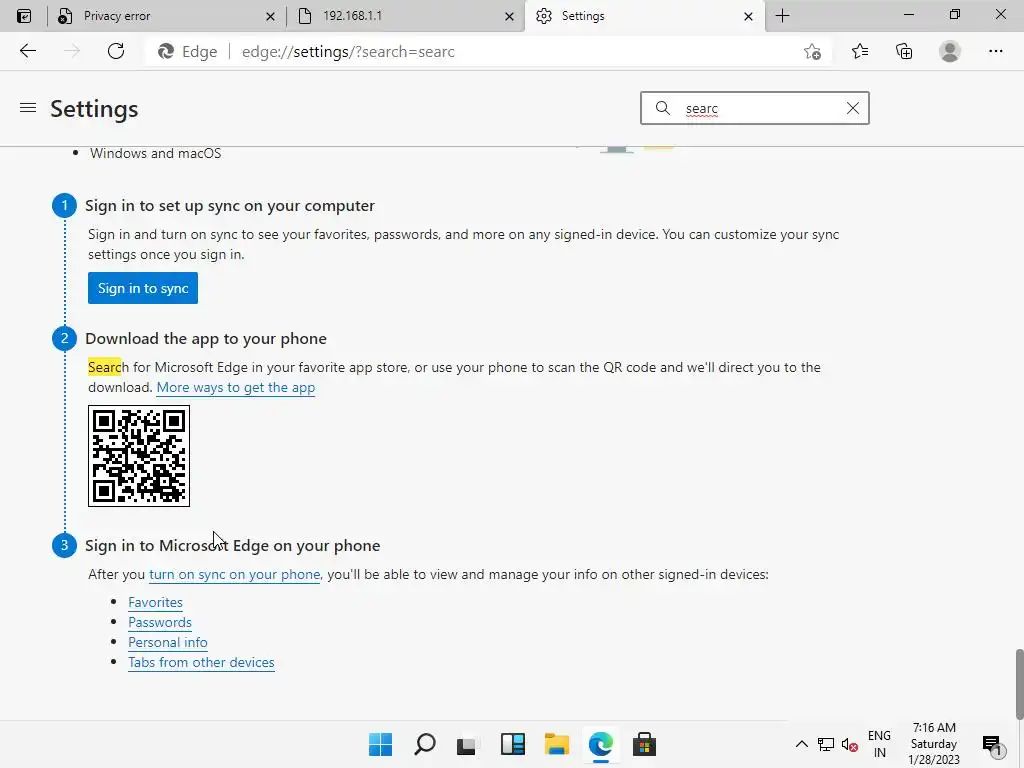Click heading Download the app to your phone
1024x768 pixels.
click(x=206, y=339)
